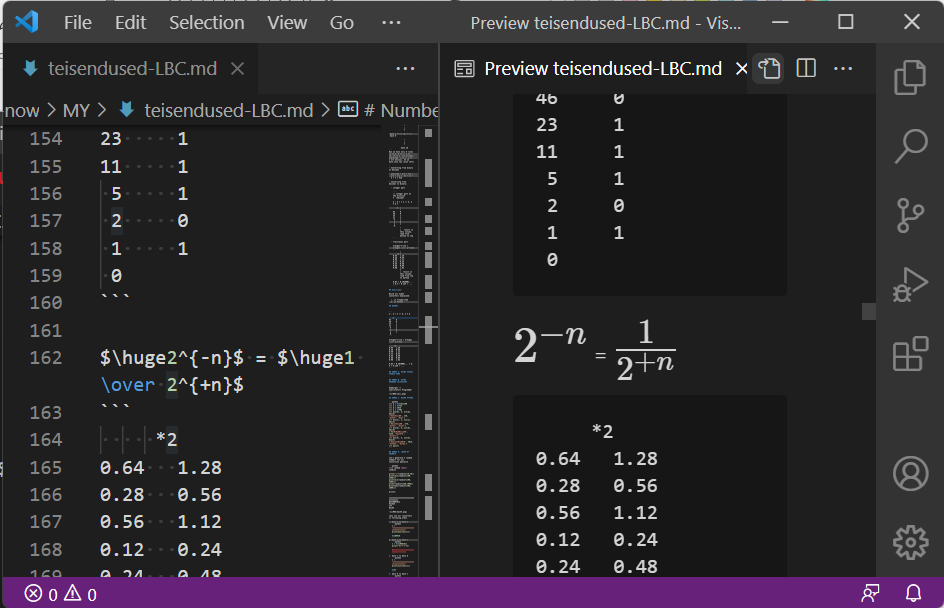Click 0.56 on editor line 166
This screenshot has height=608, width=944.
(x=199, y=495)
